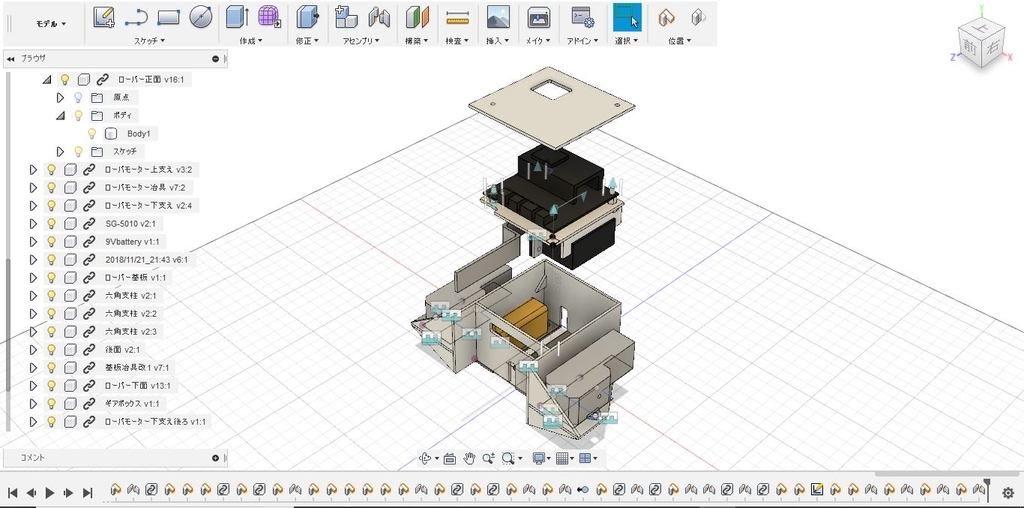This screenshot has width=1024, height=508.
Task: Go to timeline start
Action: [12, 493]
